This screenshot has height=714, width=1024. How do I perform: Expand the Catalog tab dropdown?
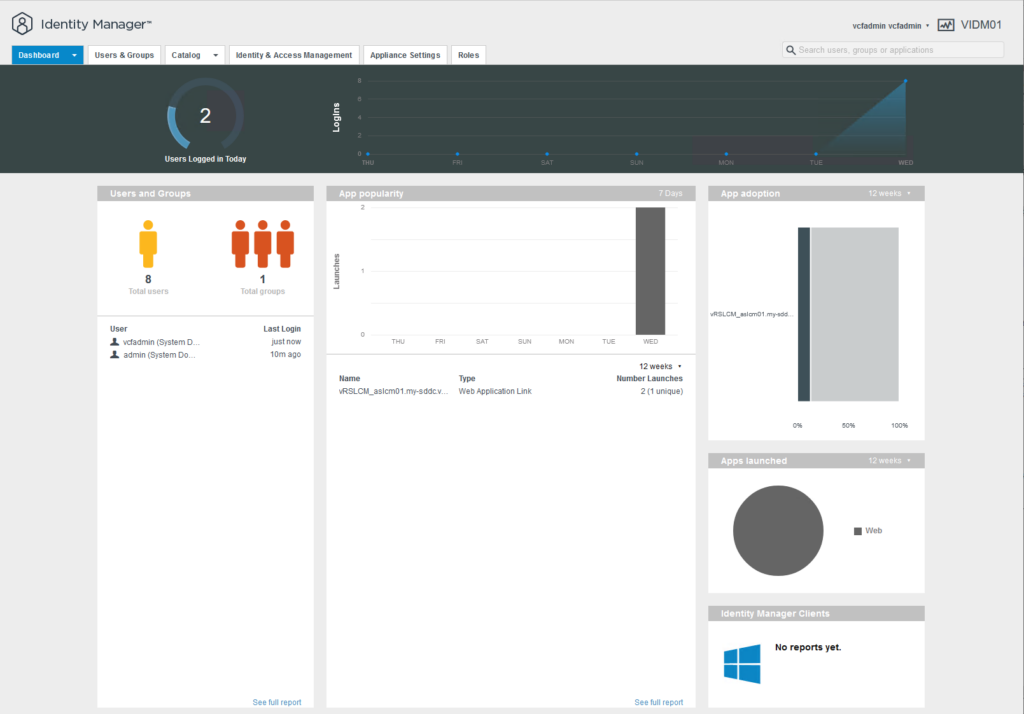(x=215, y=55)
